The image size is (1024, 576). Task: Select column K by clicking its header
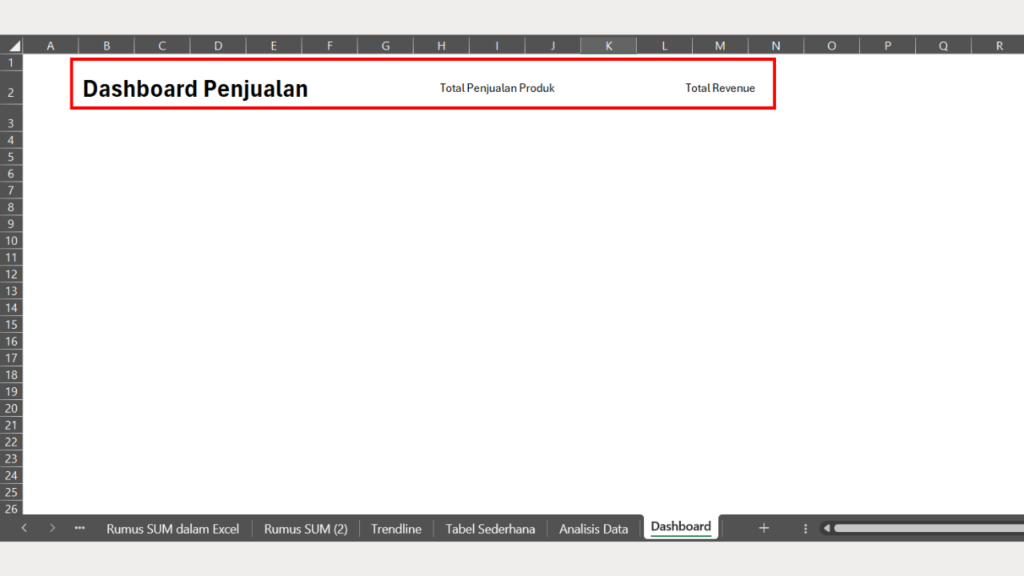click(x=608, y=44)
